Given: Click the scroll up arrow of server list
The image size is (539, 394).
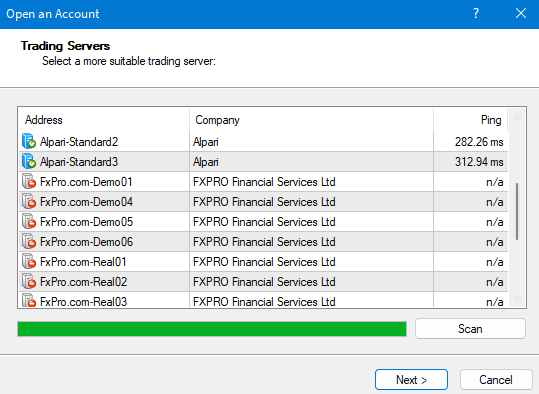Looking at the screenshot, I should 517,117.
